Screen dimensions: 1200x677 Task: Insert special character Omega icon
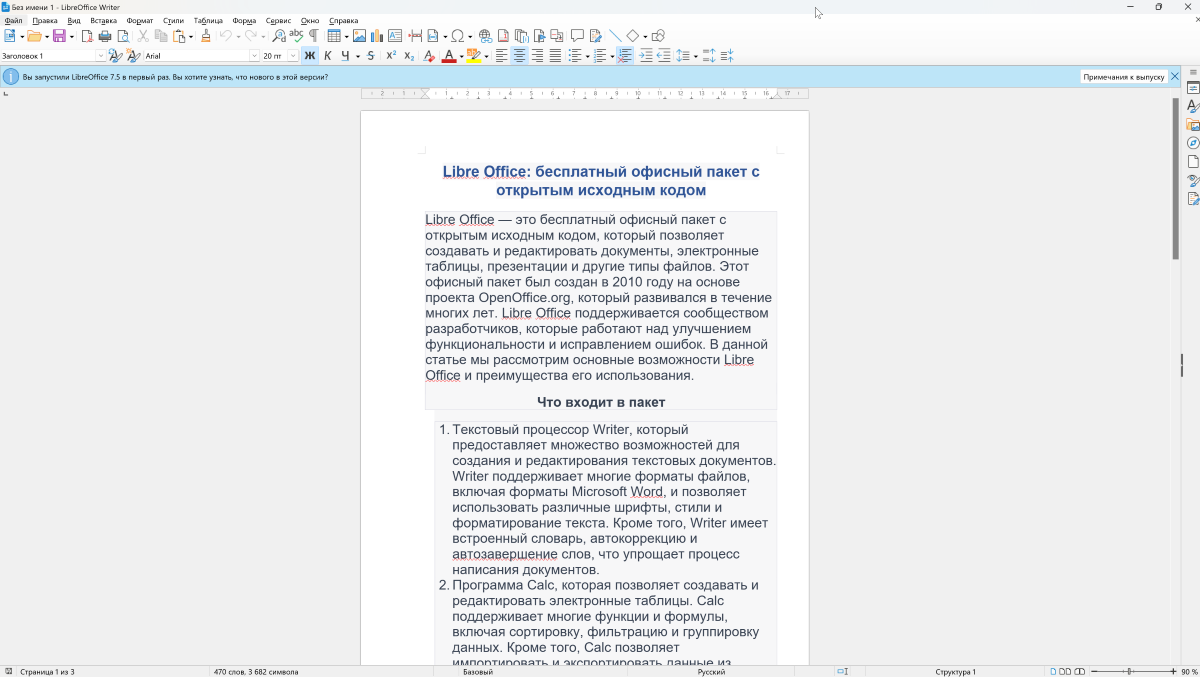(458, 36)
